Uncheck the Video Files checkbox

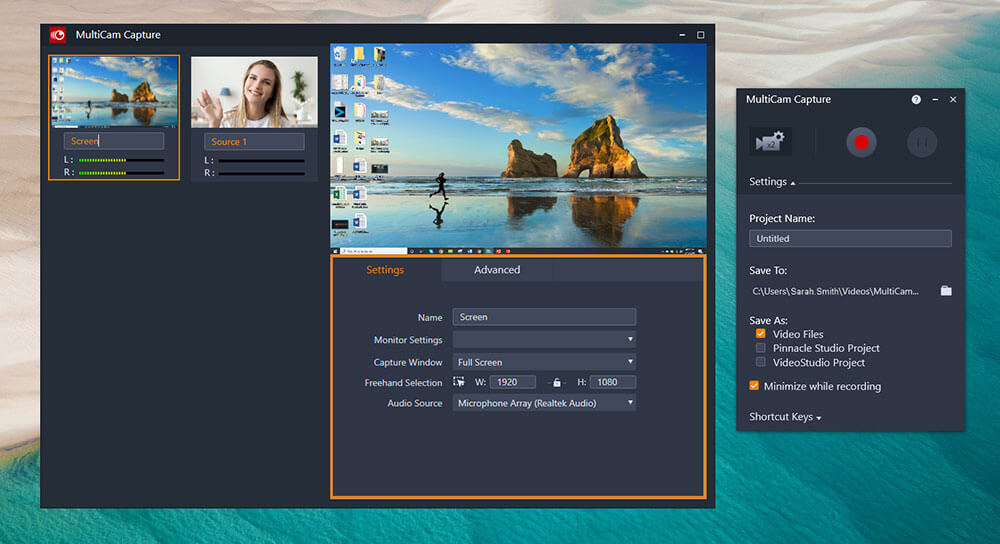(760, 334)
